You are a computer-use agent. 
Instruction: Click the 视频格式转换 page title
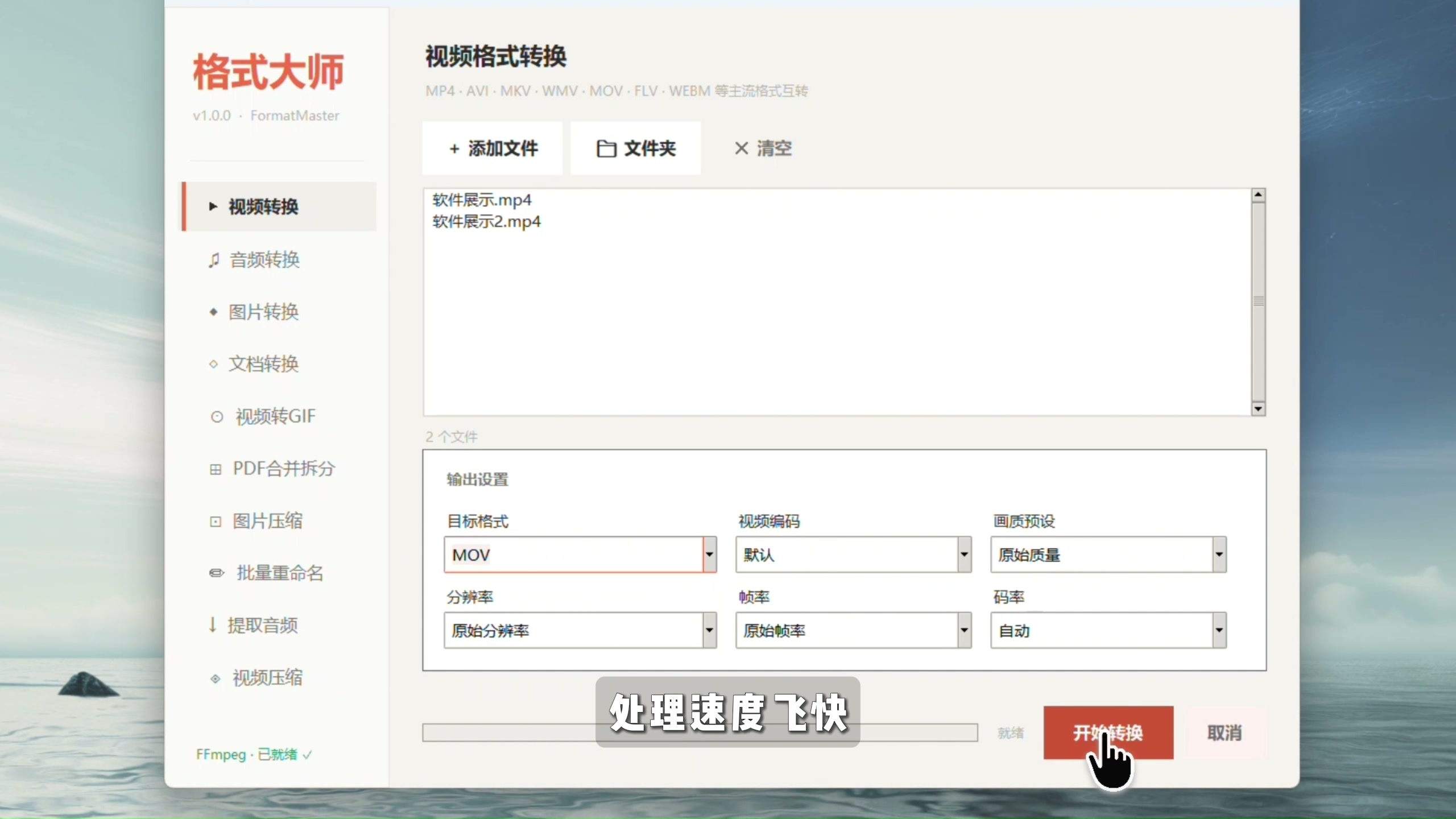pos(496,57)
